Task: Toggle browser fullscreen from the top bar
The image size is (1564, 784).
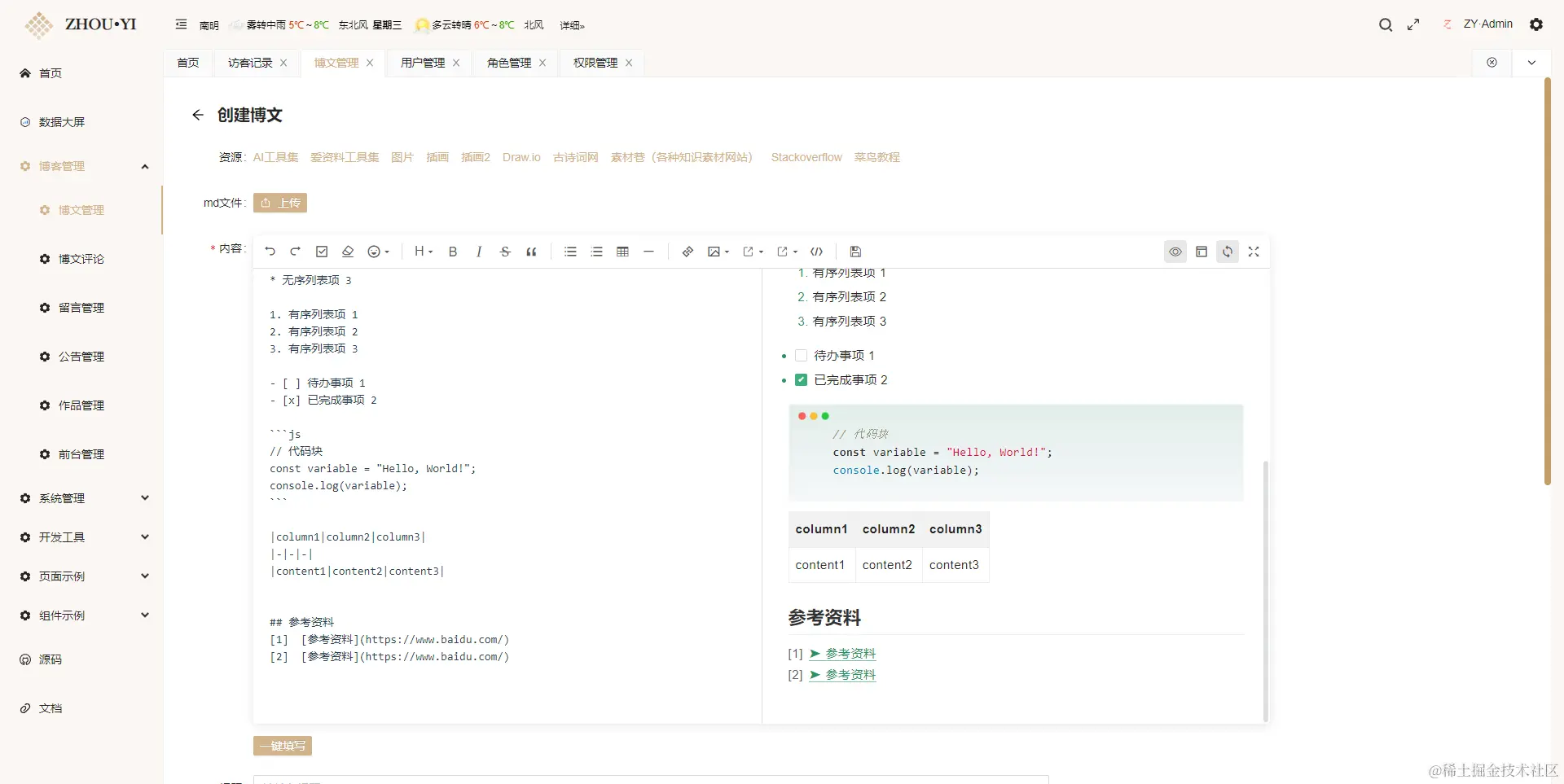Action: pos(1413,24)
